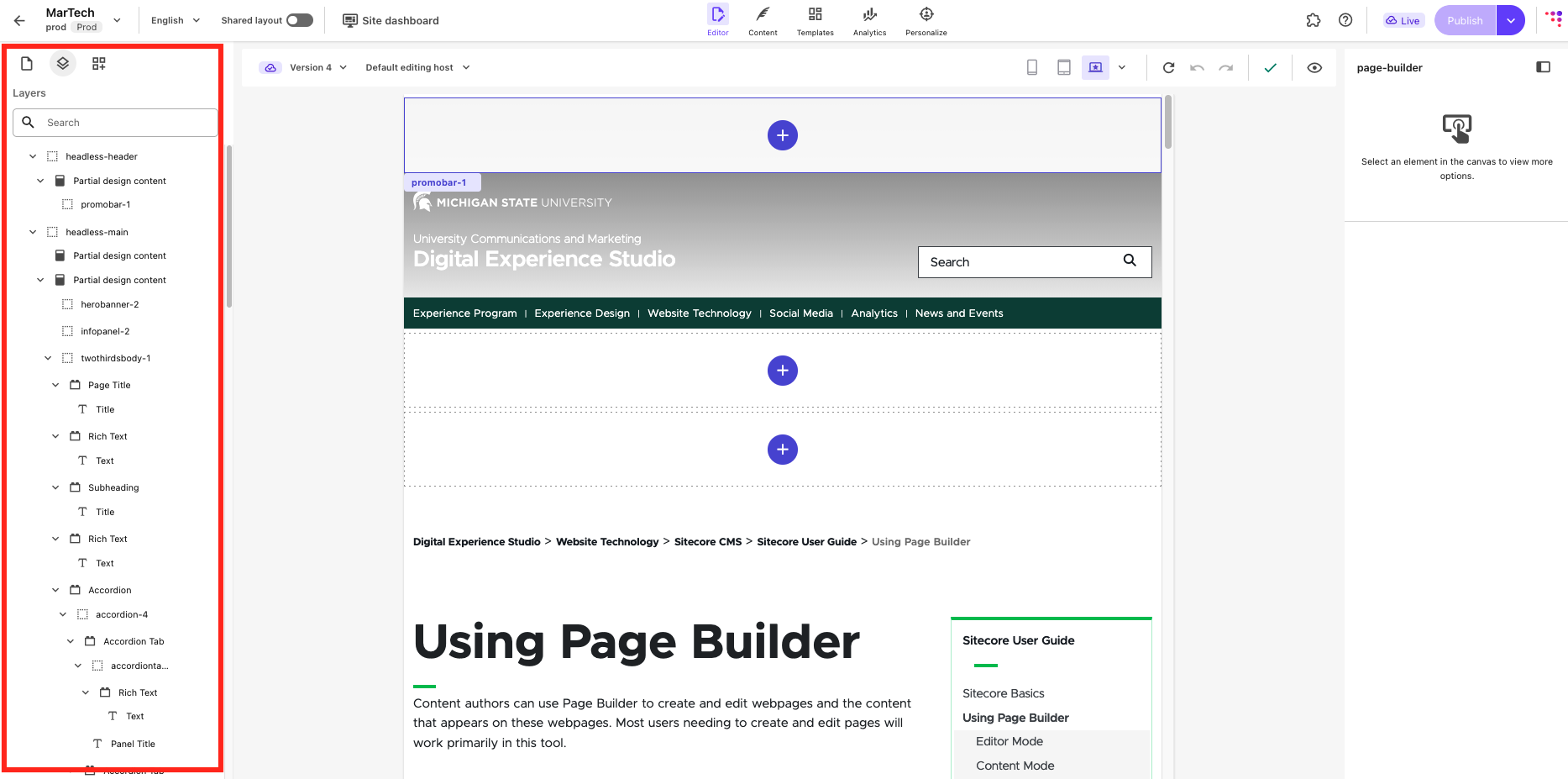Open the Site dashboard
The height and width of the screenshot is (779, 1568).
(391, 20)
